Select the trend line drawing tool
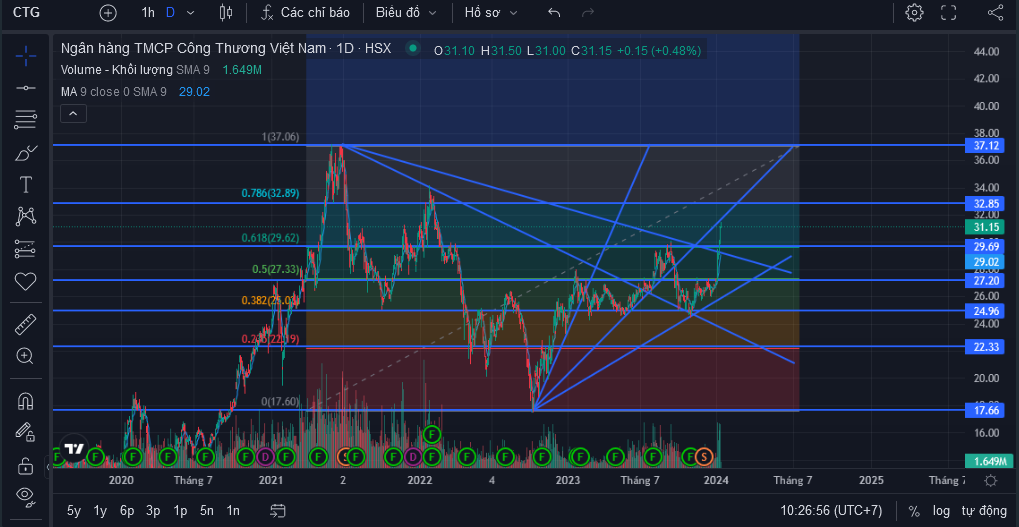The image size is (1019, 527). click(25, 88)
